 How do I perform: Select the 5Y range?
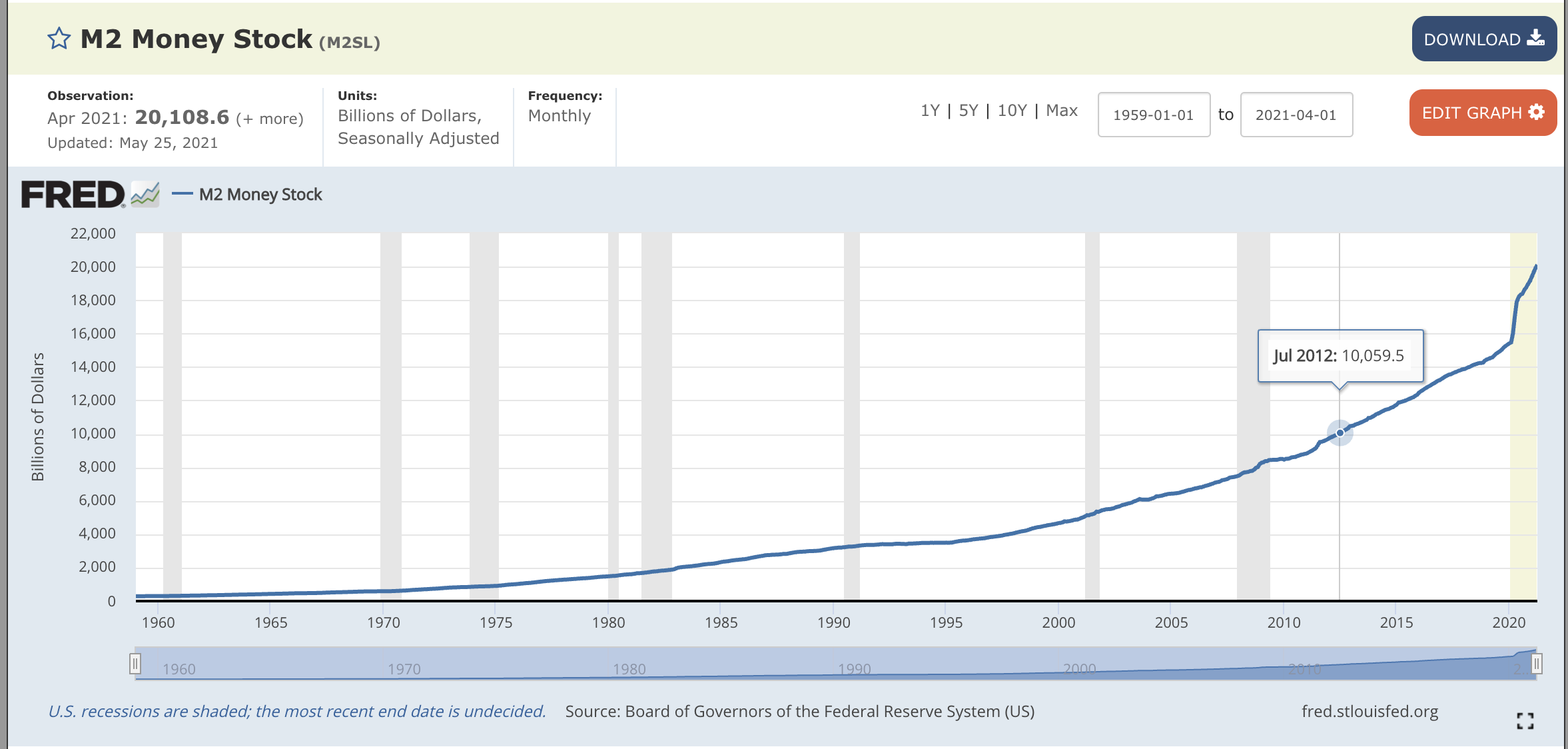[x=968, y=111]
